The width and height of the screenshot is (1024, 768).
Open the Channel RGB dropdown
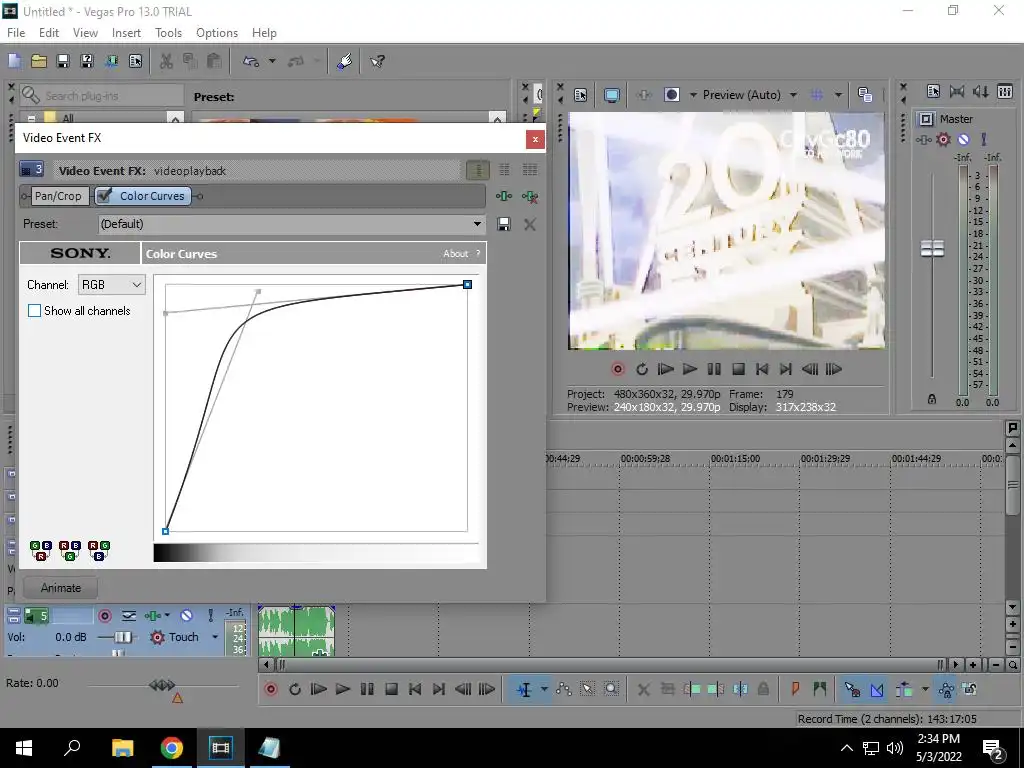click(112, 285)
